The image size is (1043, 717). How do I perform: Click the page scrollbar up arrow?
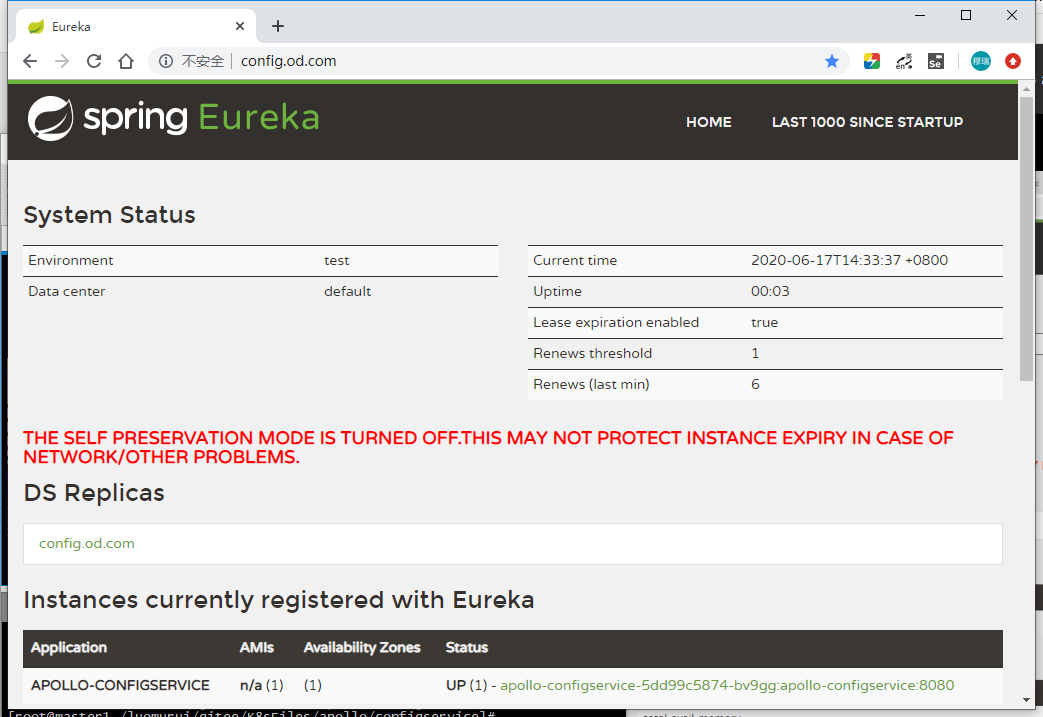click(1026, 88)
